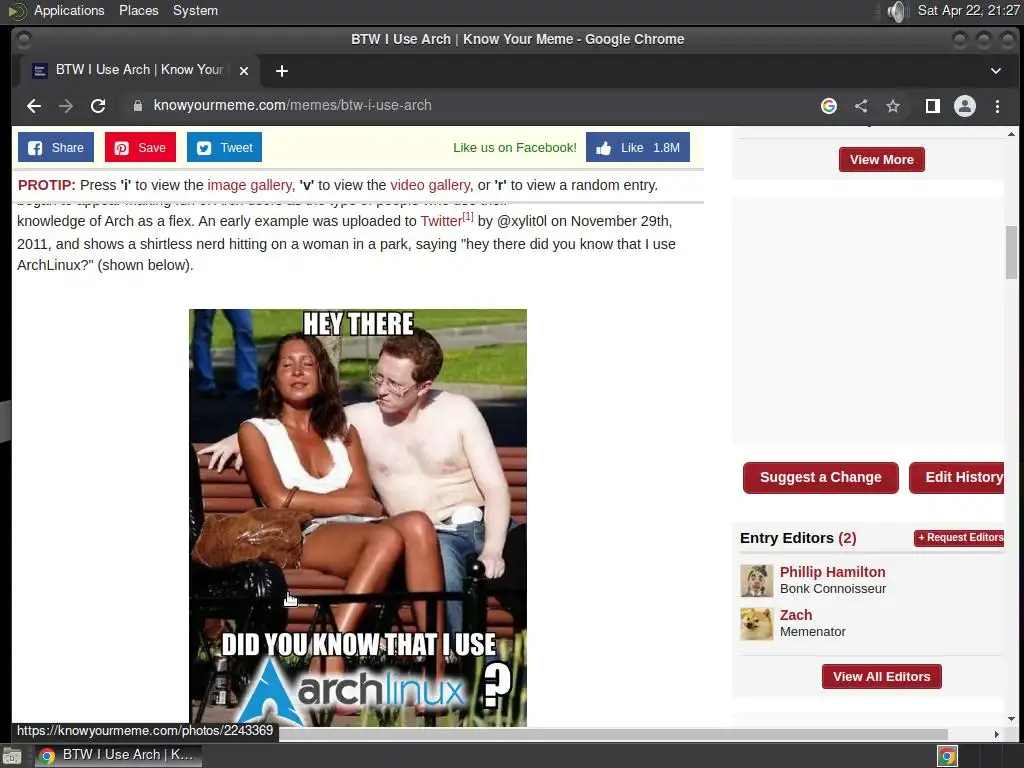Viewport: 1024px width, 768px height.
Task: Open the Chrome profile avatar
Action: (x=965, y=106)
